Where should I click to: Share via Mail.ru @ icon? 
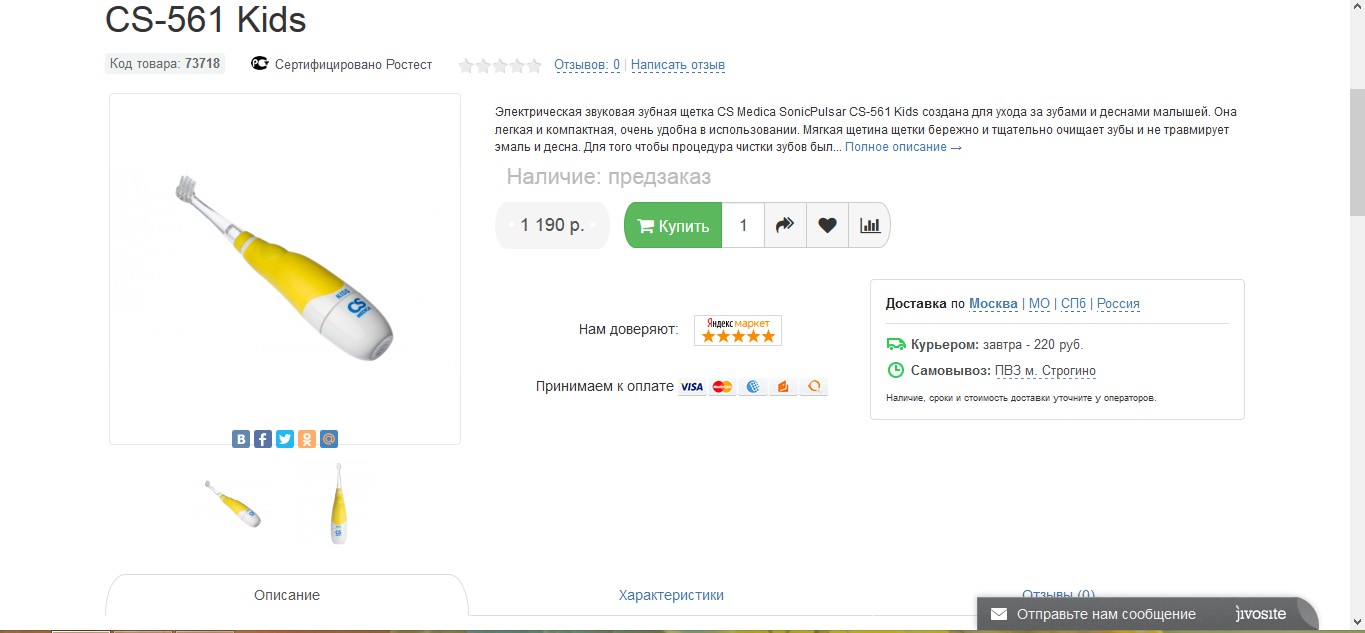pos(329,439)
